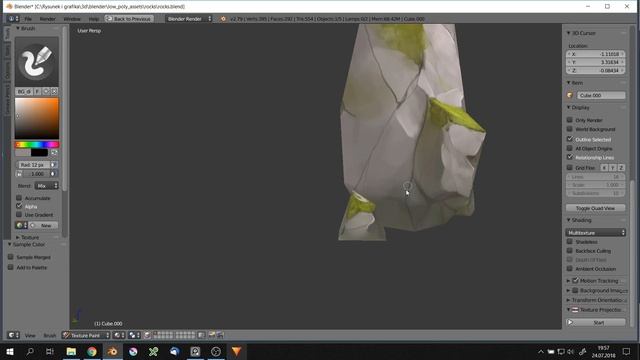Unlink the brush using the X icon
The width and height of the screenshot is (640, 360).
54,91
